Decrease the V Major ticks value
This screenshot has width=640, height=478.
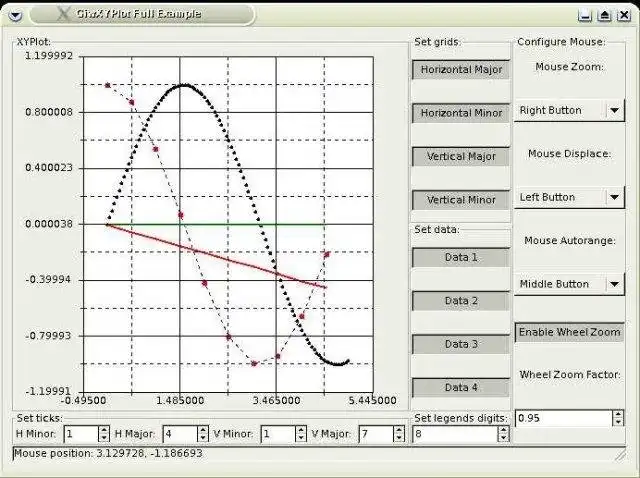tap(399, 438)
